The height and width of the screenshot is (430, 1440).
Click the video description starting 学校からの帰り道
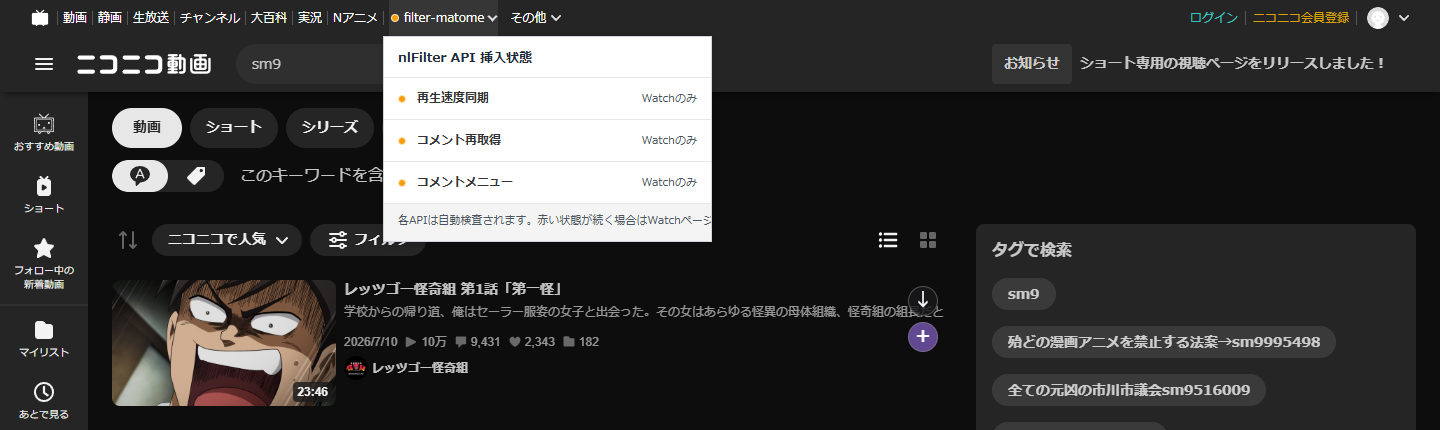(644, 314)
